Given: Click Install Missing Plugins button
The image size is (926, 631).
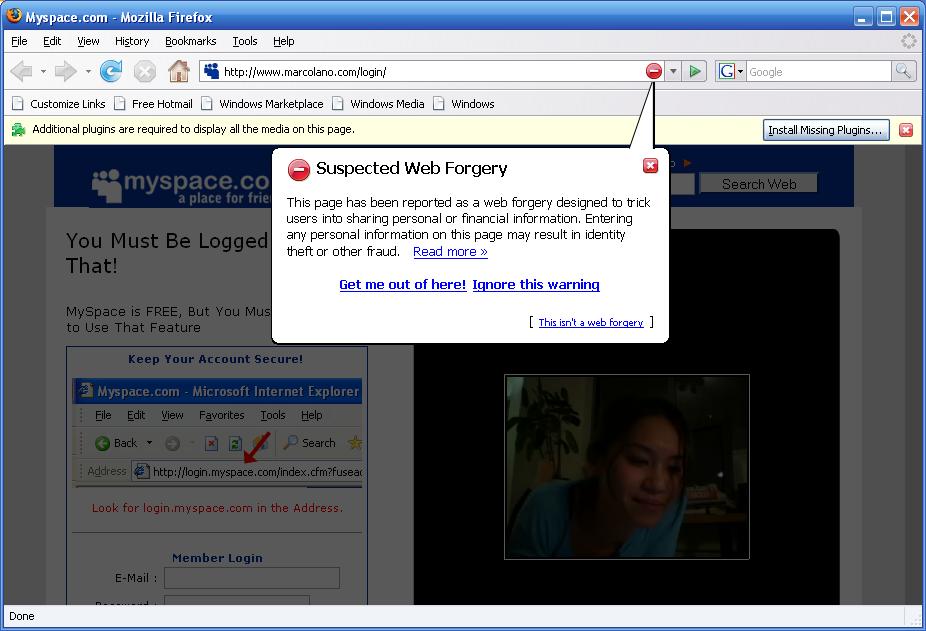Looking at the screenshot, I should pos(826,130).
